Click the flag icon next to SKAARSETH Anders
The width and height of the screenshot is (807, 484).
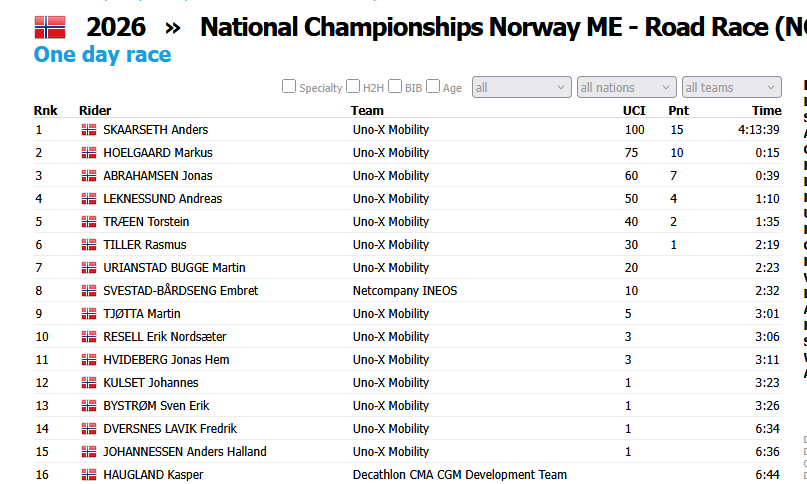(x=89, y=130)
